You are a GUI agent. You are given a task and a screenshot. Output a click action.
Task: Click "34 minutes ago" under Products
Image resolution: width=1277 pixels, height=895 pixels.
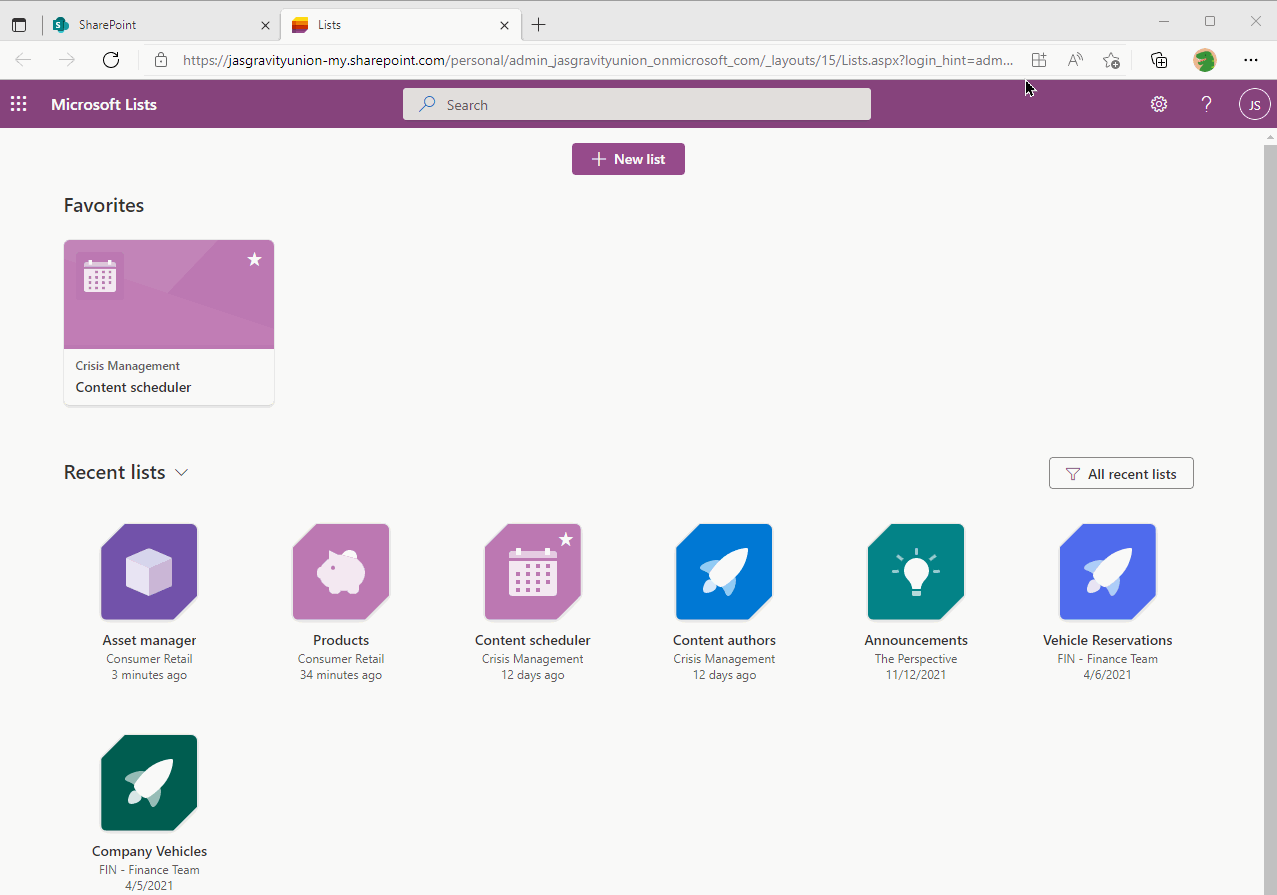click(x=341, y=675)
